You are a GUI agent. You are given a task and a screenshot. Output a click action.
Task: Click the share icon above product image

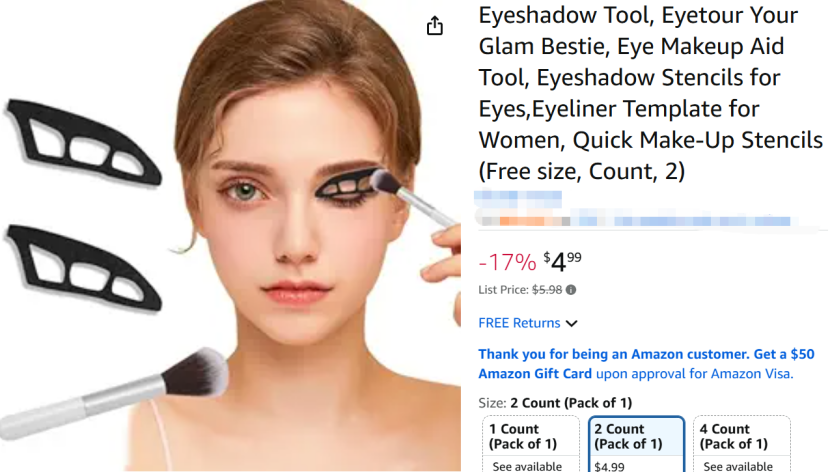pos(435,25)
